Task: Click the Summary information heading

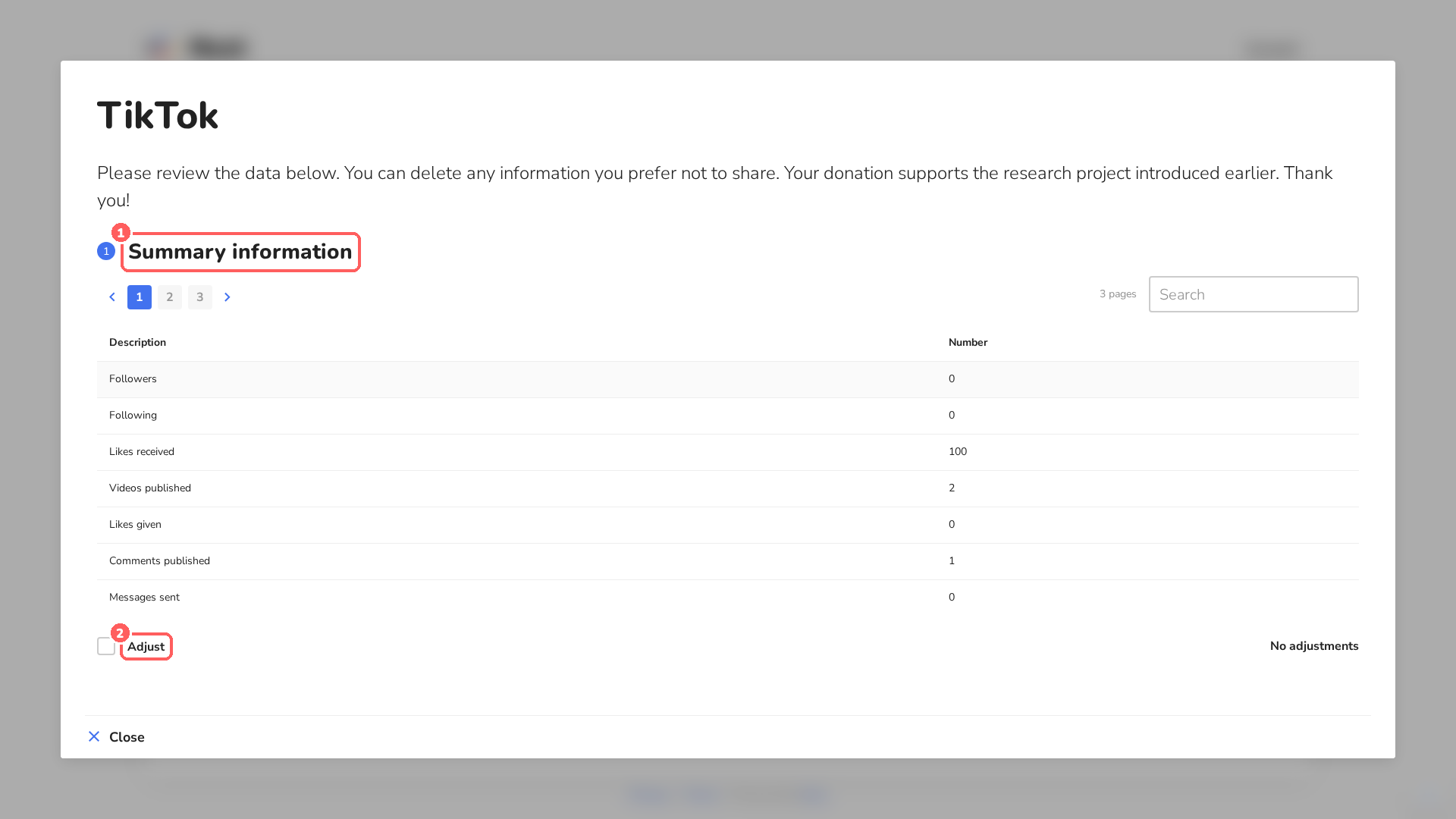Action: pos(240,252)
